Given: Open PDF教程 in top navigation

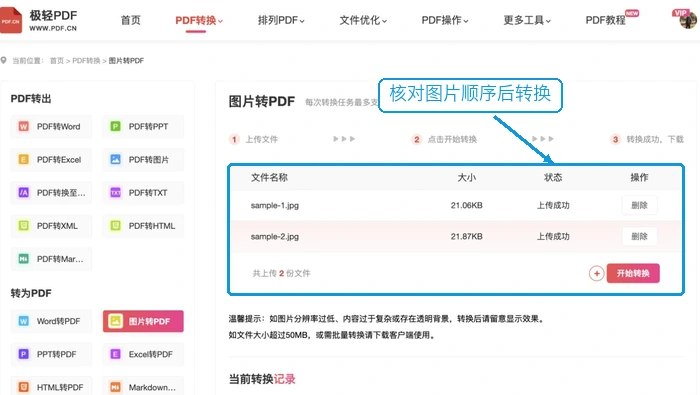Looking at the screenshot, I should point(605,20).
